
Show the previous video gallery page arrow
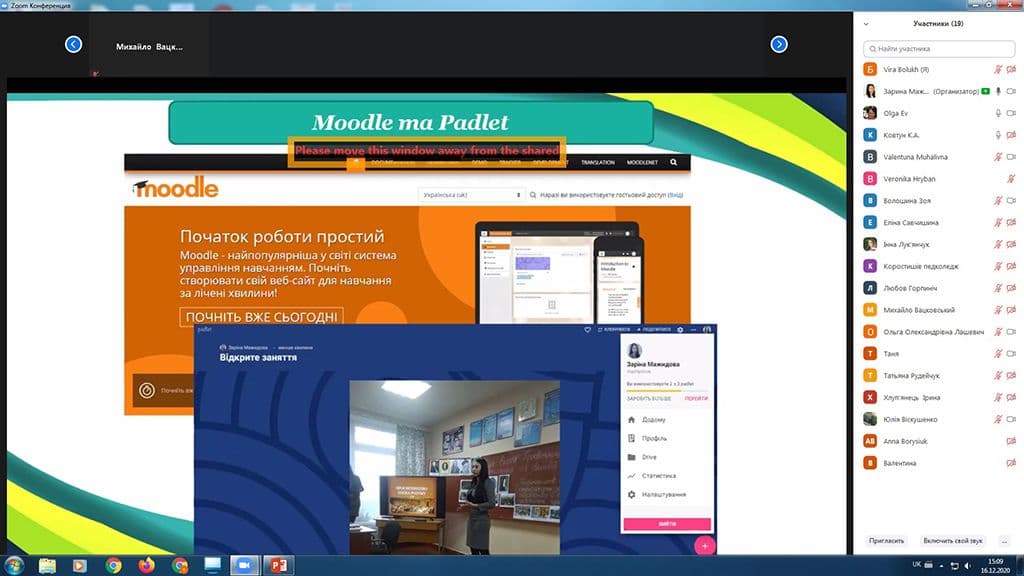point(73,44)
